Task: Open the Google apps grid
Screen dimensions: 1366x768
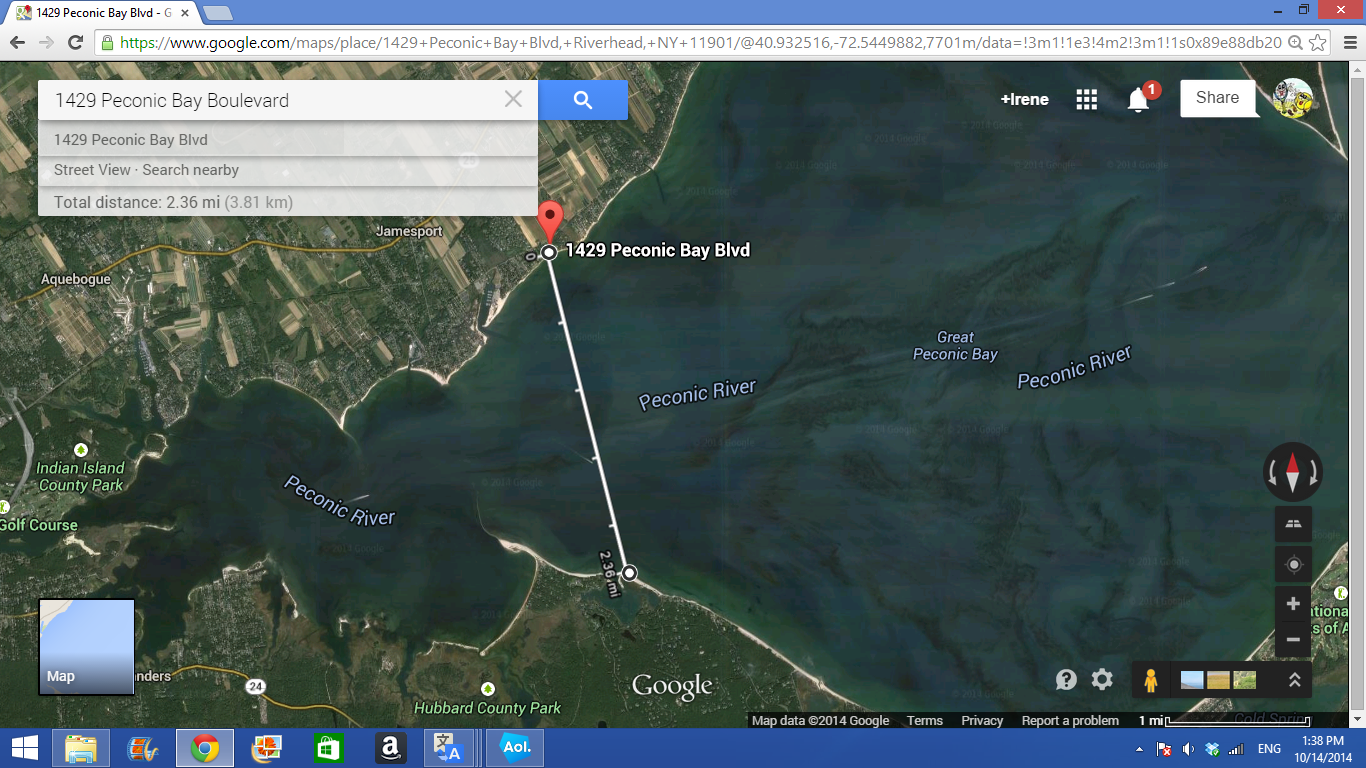Action: click(x=1086, y=99)
